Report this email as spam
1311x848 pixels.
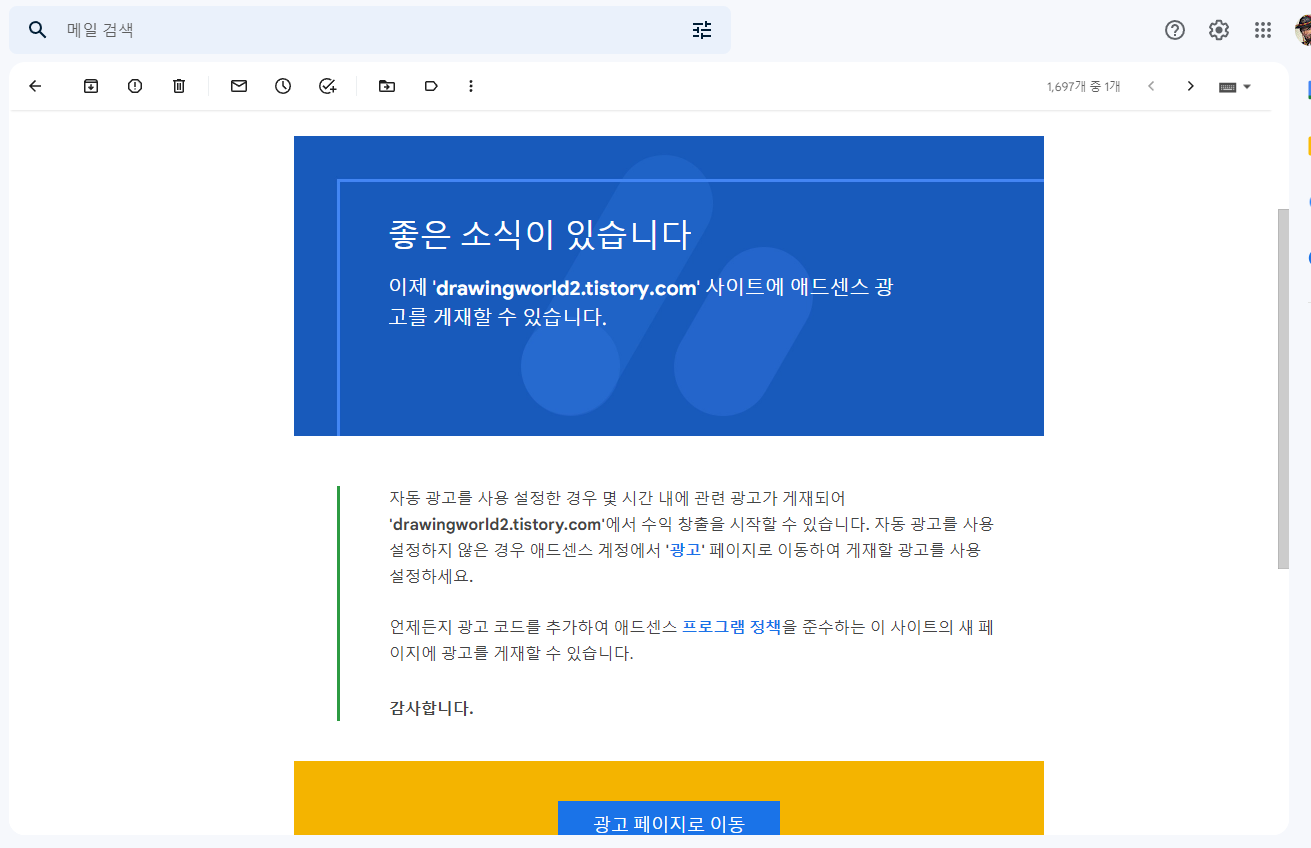pos(135,86)
